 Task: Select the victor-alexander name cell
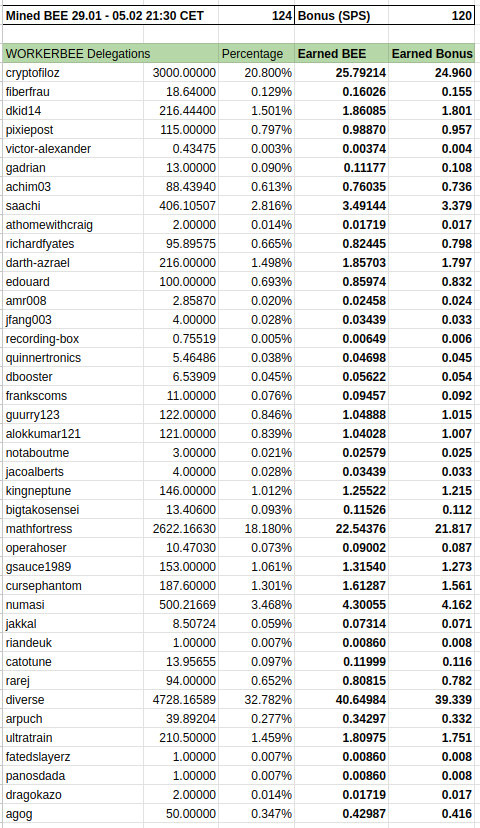click(x=73, y=148)
